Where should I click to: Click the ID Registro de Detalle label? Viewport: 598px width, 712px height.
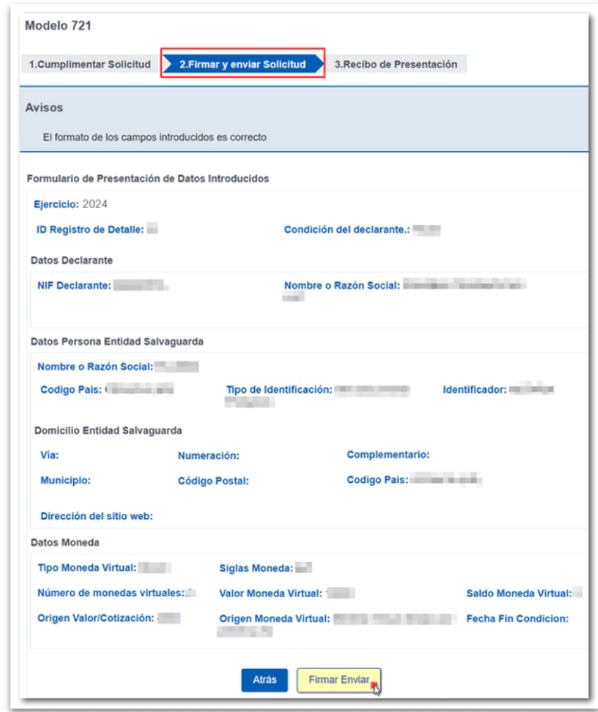90,230
